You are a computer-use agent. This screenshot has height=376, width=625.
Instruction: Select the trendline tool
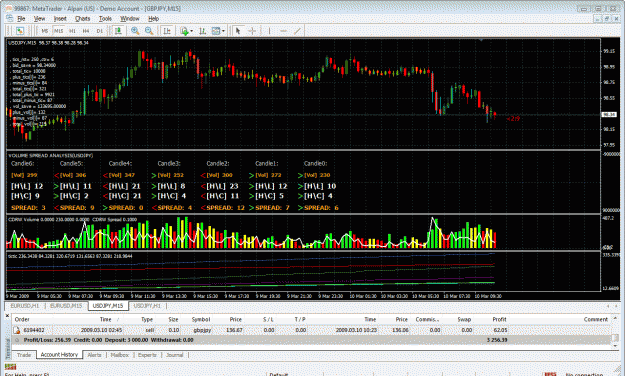pyautogui.click(x=297, y=31)
